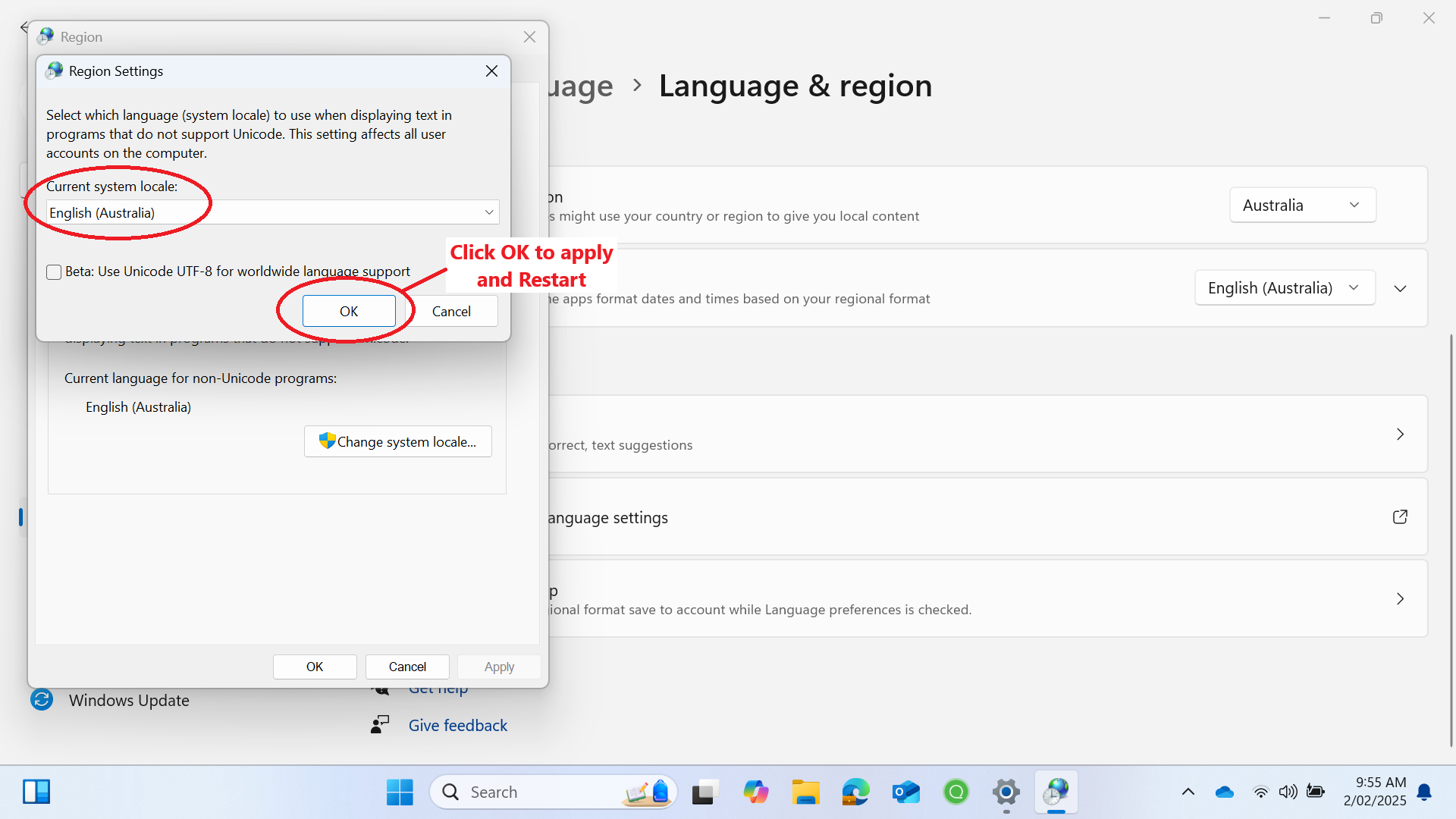The width and height of the screenshot is (1456, 819).
Task: Open the notification bell icon
Action: pyautogui.click(x=1424, y=792)
